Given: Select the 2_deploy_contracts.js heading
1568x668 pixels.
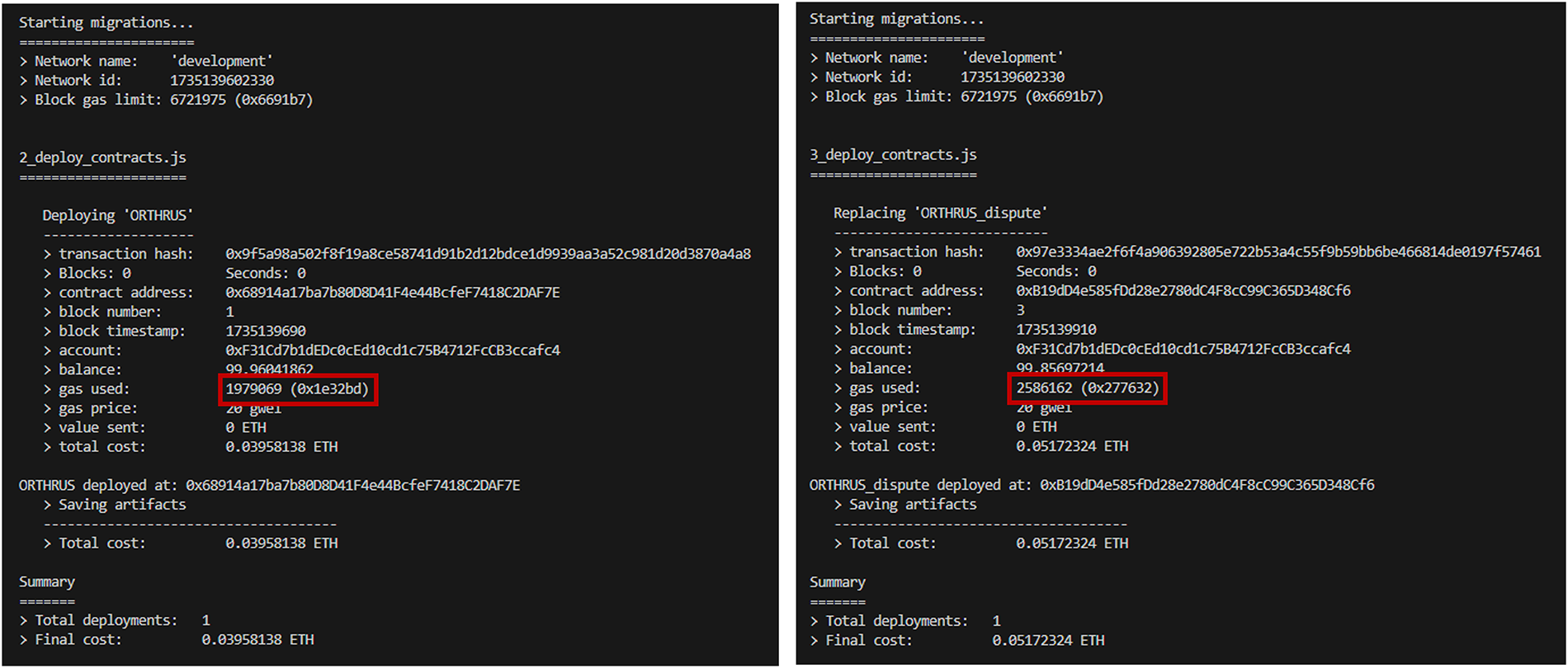Looking at the screenshot, I should click(103, 158).
